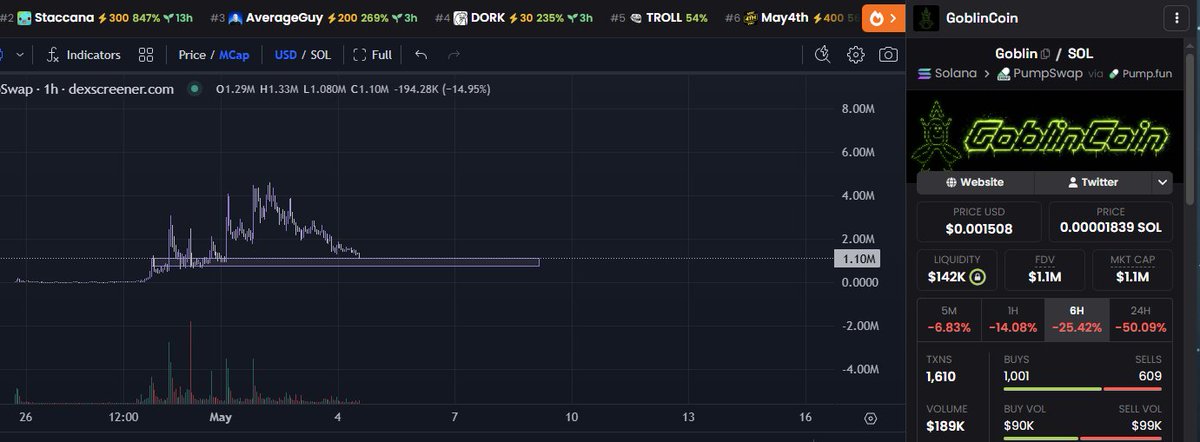Click the 0.00001839 SOL price box
The image size is (1200, 442).
click(x=1110, y=222)
